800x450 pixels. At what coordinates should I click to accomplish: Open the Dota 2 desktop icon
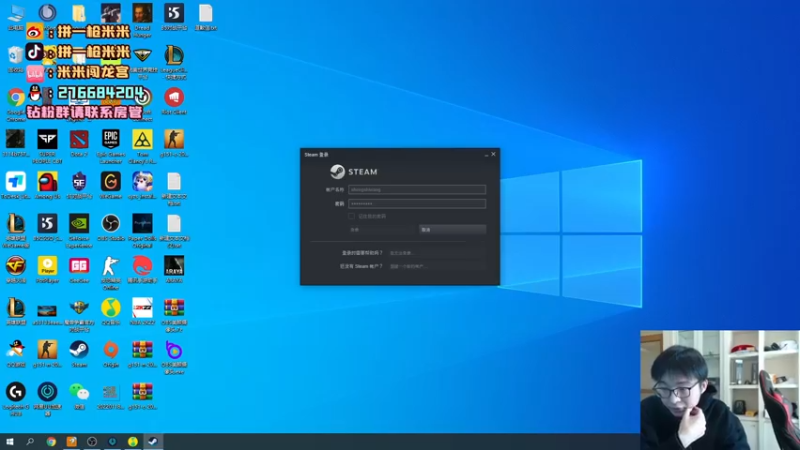coord(79,139)
